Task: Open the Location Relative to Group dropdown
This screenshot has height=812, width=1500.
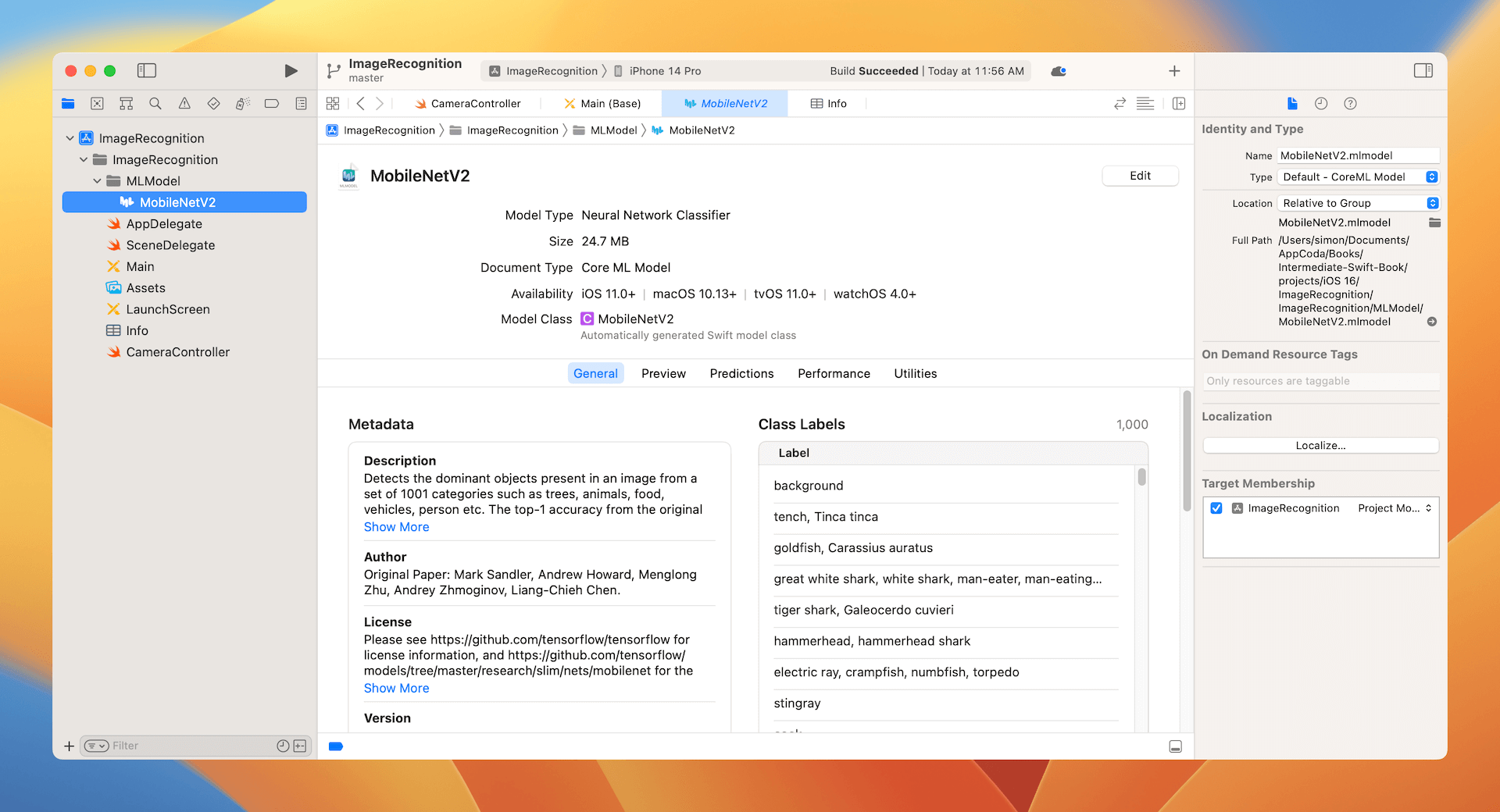Action: pos(1359,203)
